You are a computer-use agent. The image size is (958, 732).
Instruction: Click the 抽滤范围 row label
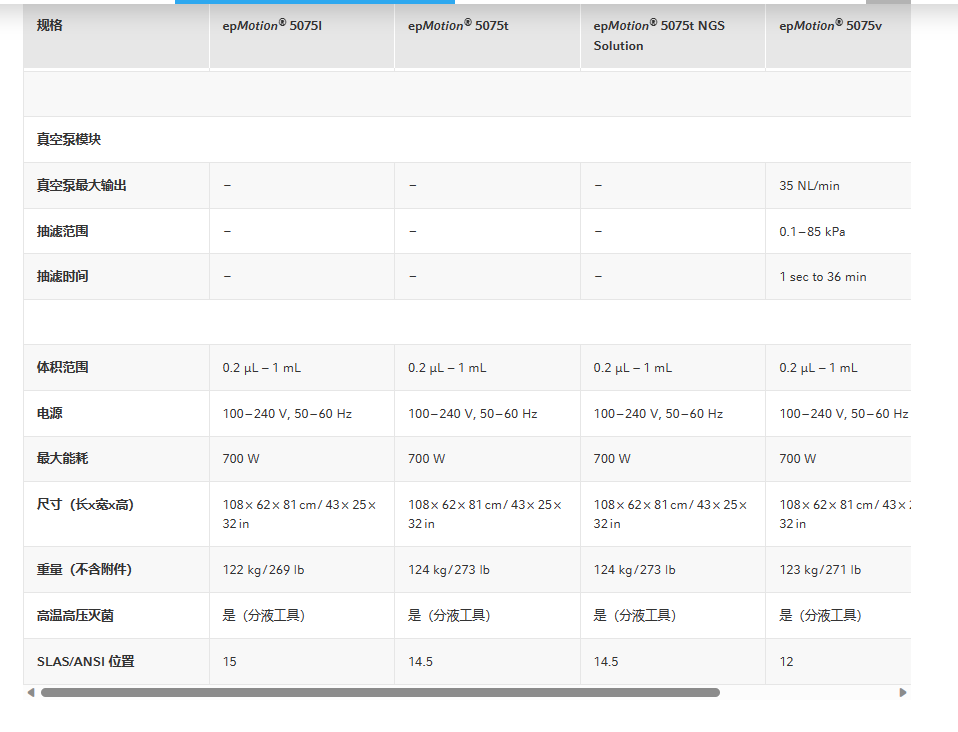click(x=62, y=231)
